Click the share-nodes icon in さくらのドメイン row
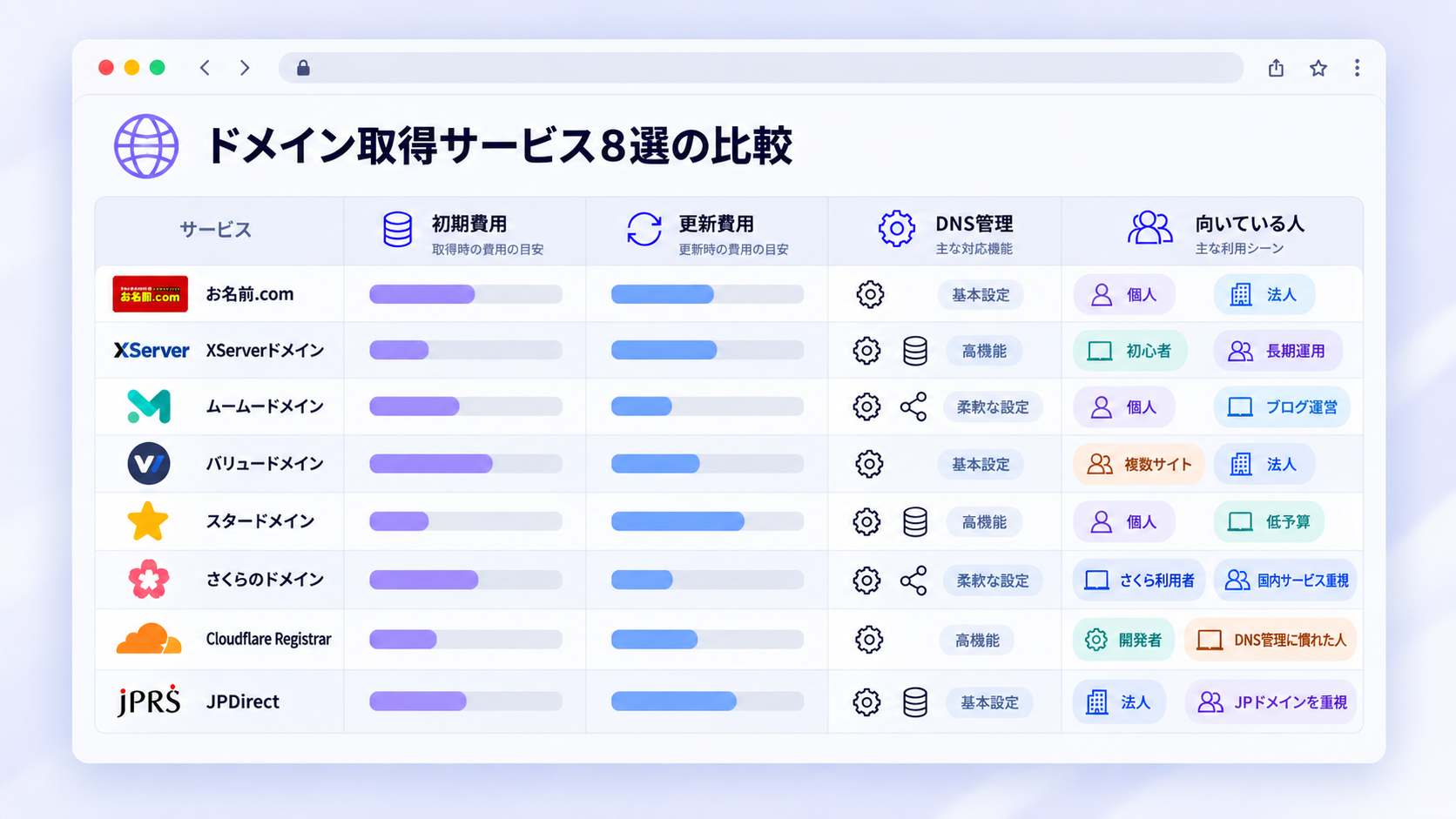The image size is (1456, 819). (x=913, y=581)
